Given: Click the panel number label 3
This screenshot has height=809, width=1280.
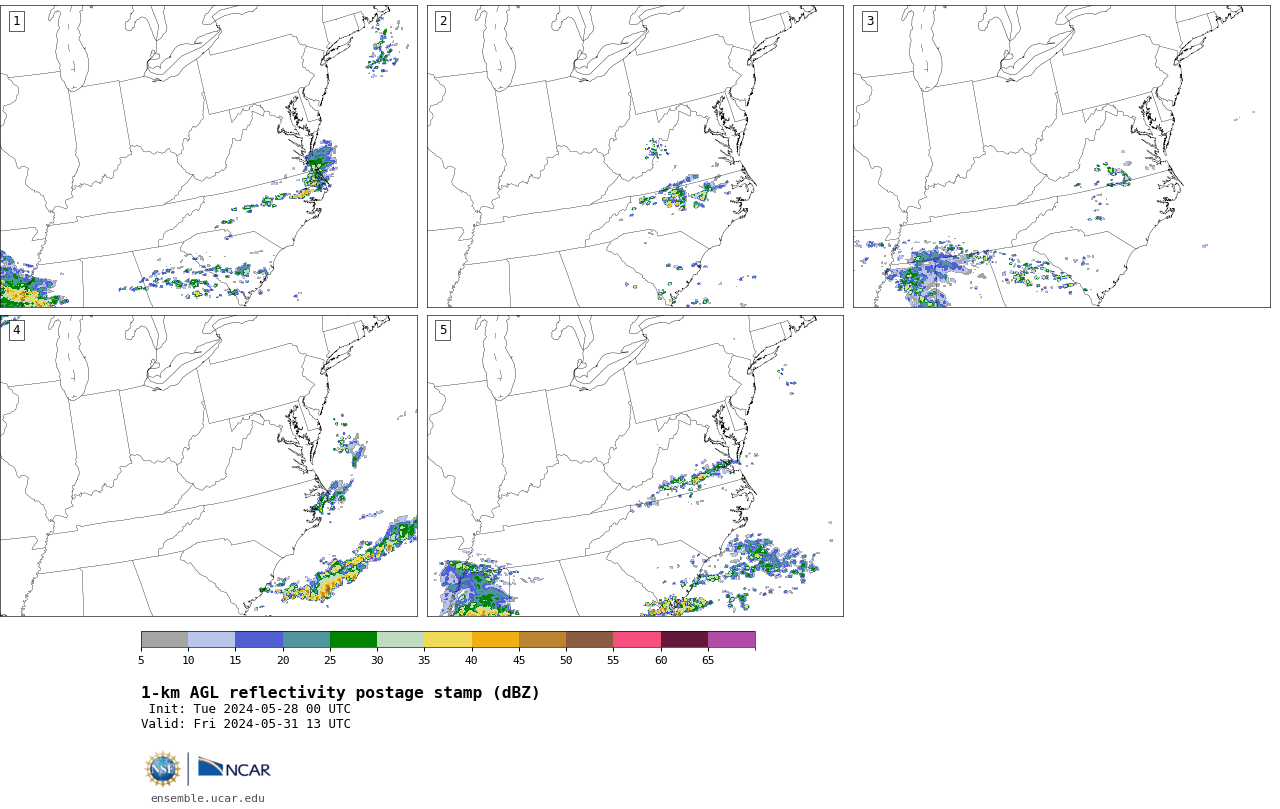Looking at the screenshot, I should tap(869, 21).
